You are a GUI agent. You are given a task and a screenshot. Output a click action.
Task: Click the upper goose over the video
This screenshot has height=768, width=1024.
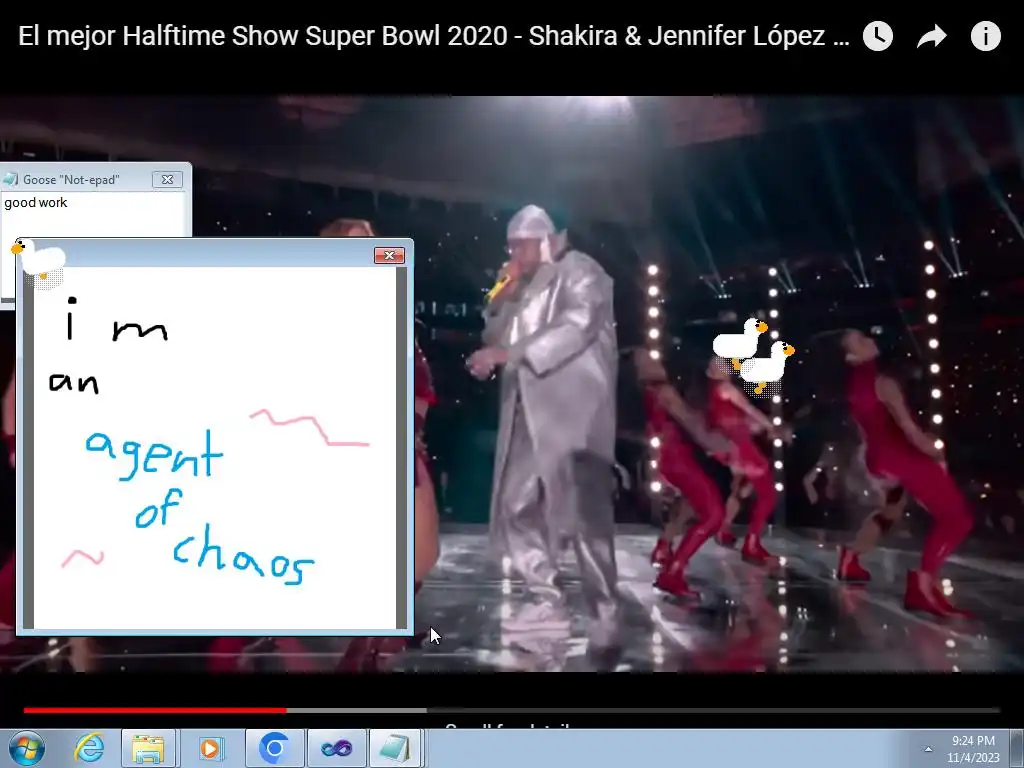point(739,338)
